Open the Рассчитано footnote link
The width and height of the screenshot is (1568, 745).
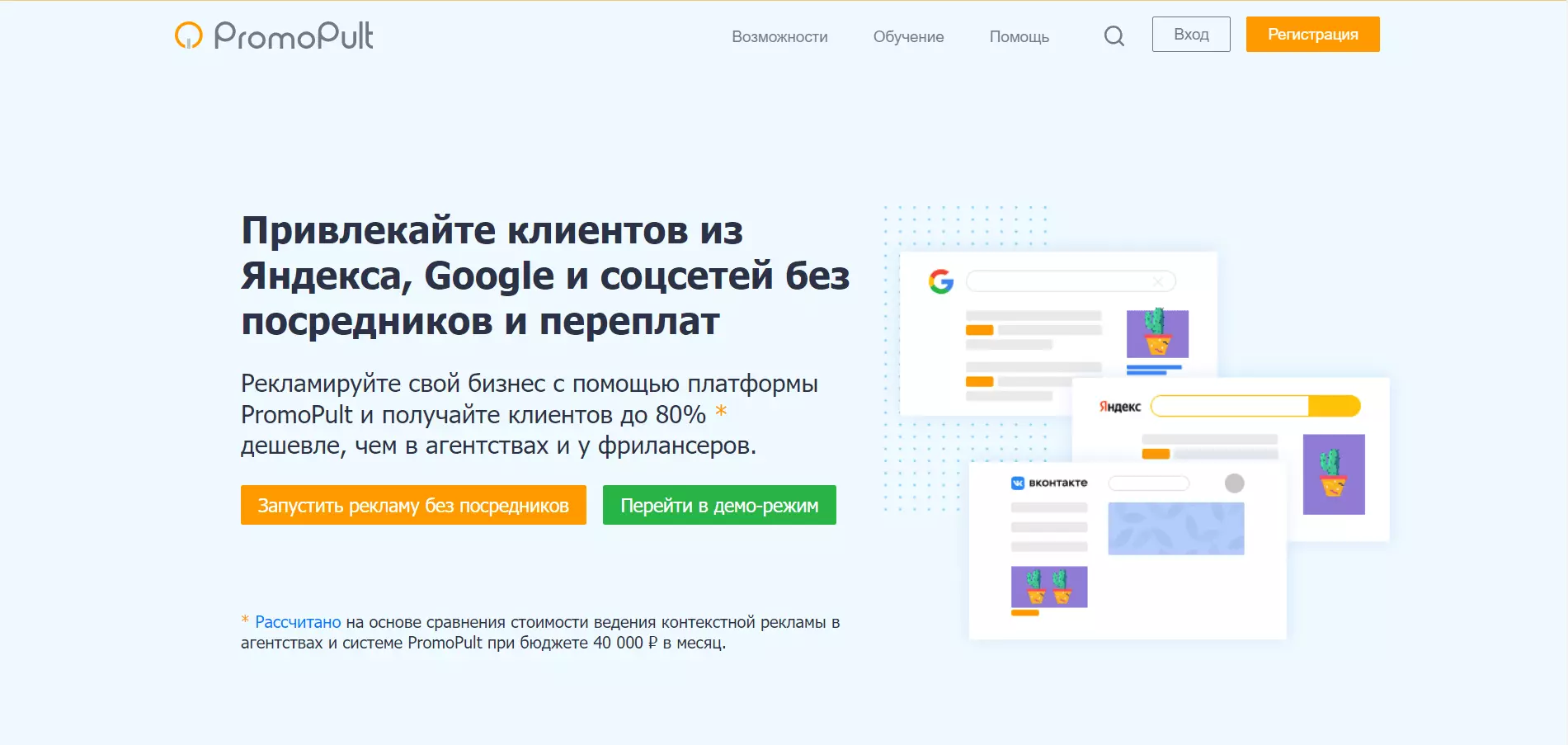coord(298,622)
